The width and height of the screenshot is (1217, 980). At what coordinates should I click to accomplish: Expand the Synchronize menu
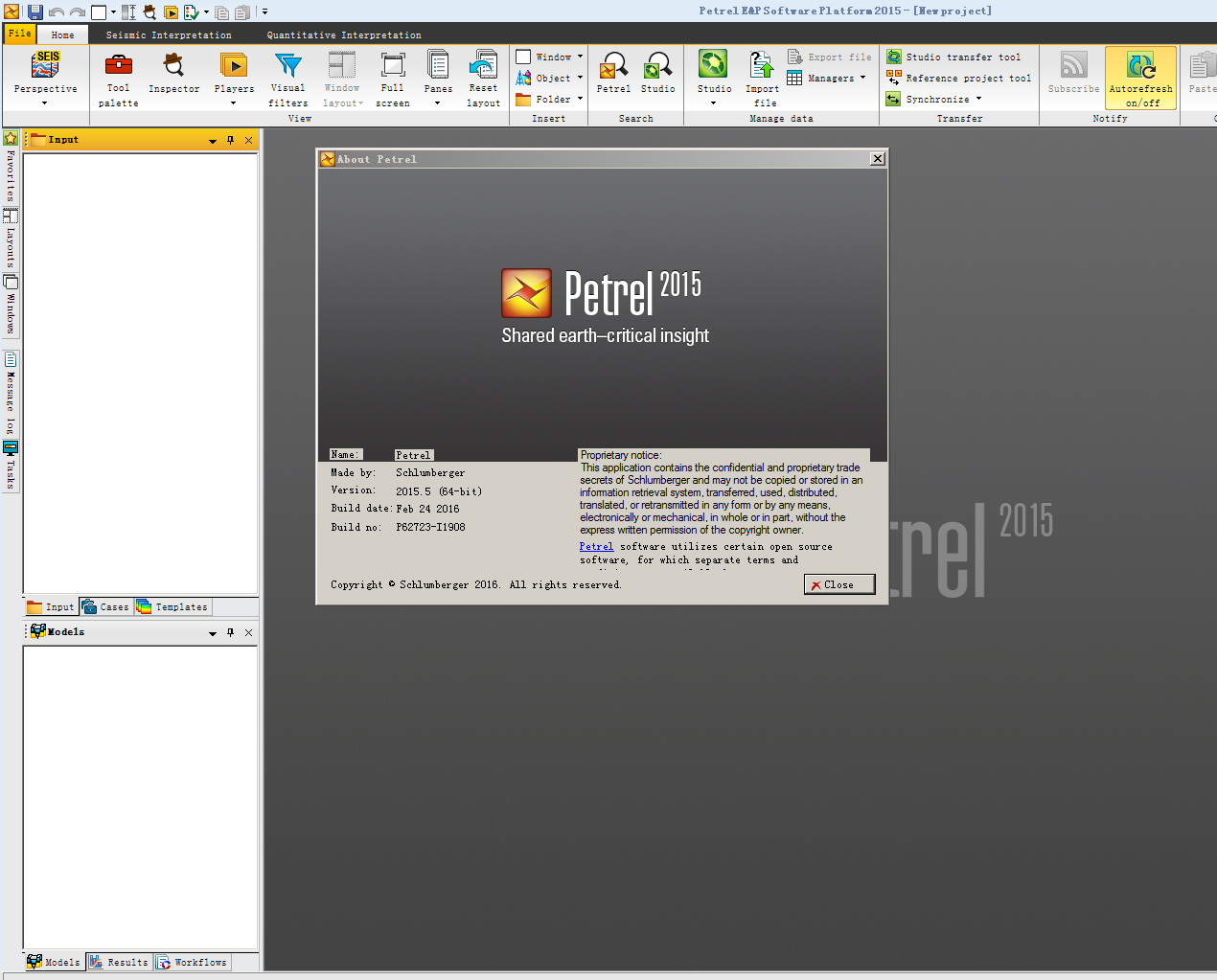pyautogui.click(x=934, y=99)
